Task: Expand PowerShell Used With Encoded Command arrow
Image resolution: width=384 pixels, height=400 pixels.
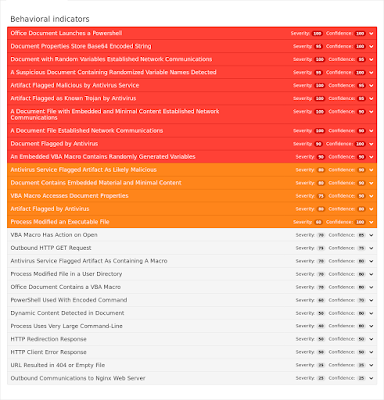Action: coord(371,300)
